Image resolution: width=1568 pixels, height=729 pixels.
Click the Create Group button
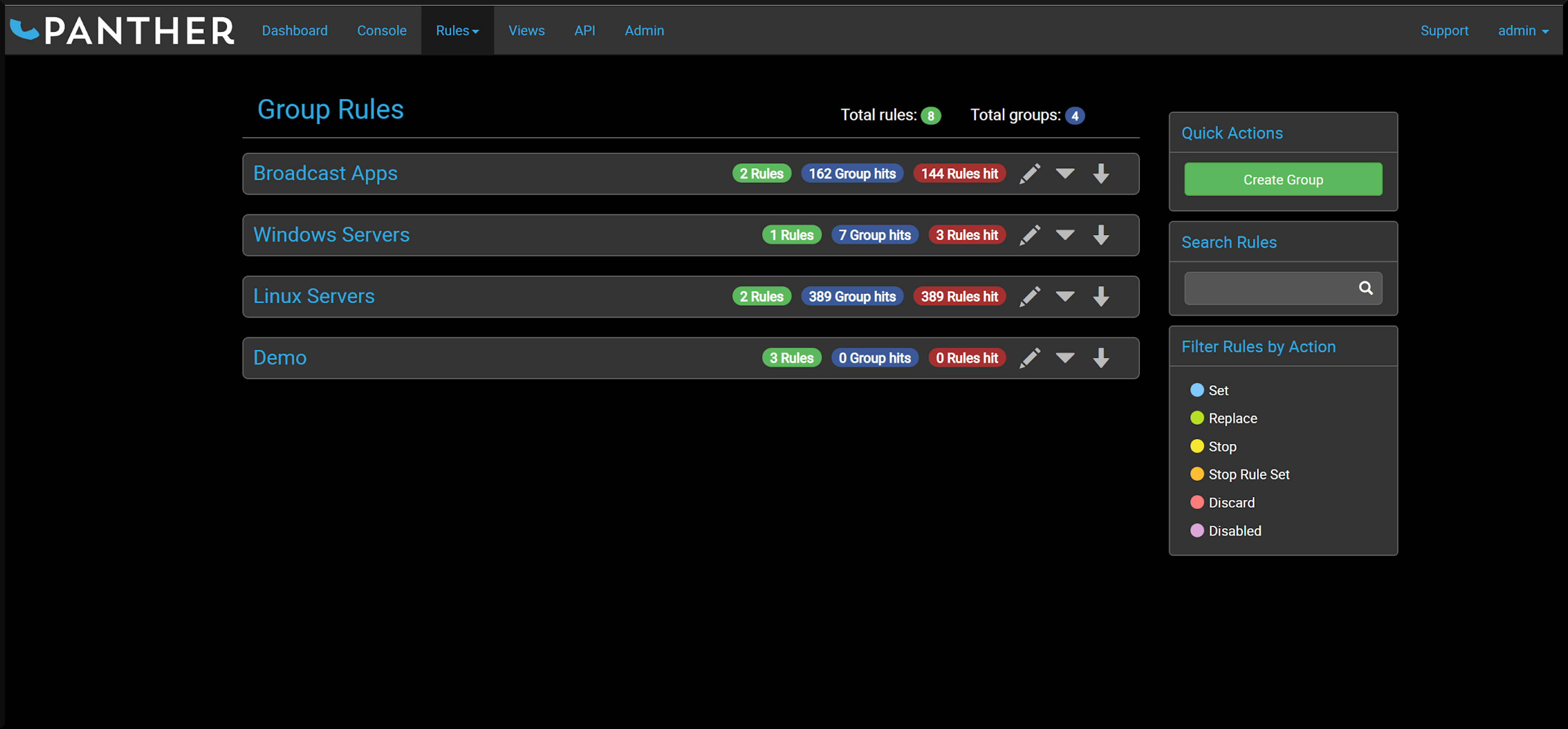[1283, 180]
